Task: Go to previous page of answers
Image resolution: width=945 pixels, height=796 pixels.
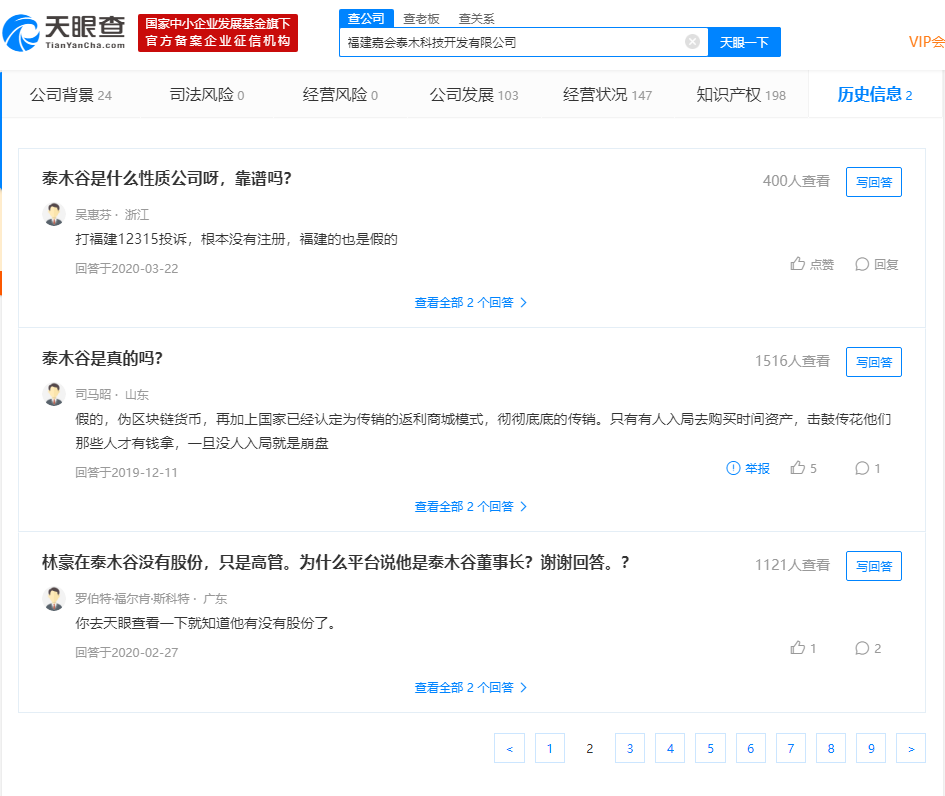Action: click(509, 748)
